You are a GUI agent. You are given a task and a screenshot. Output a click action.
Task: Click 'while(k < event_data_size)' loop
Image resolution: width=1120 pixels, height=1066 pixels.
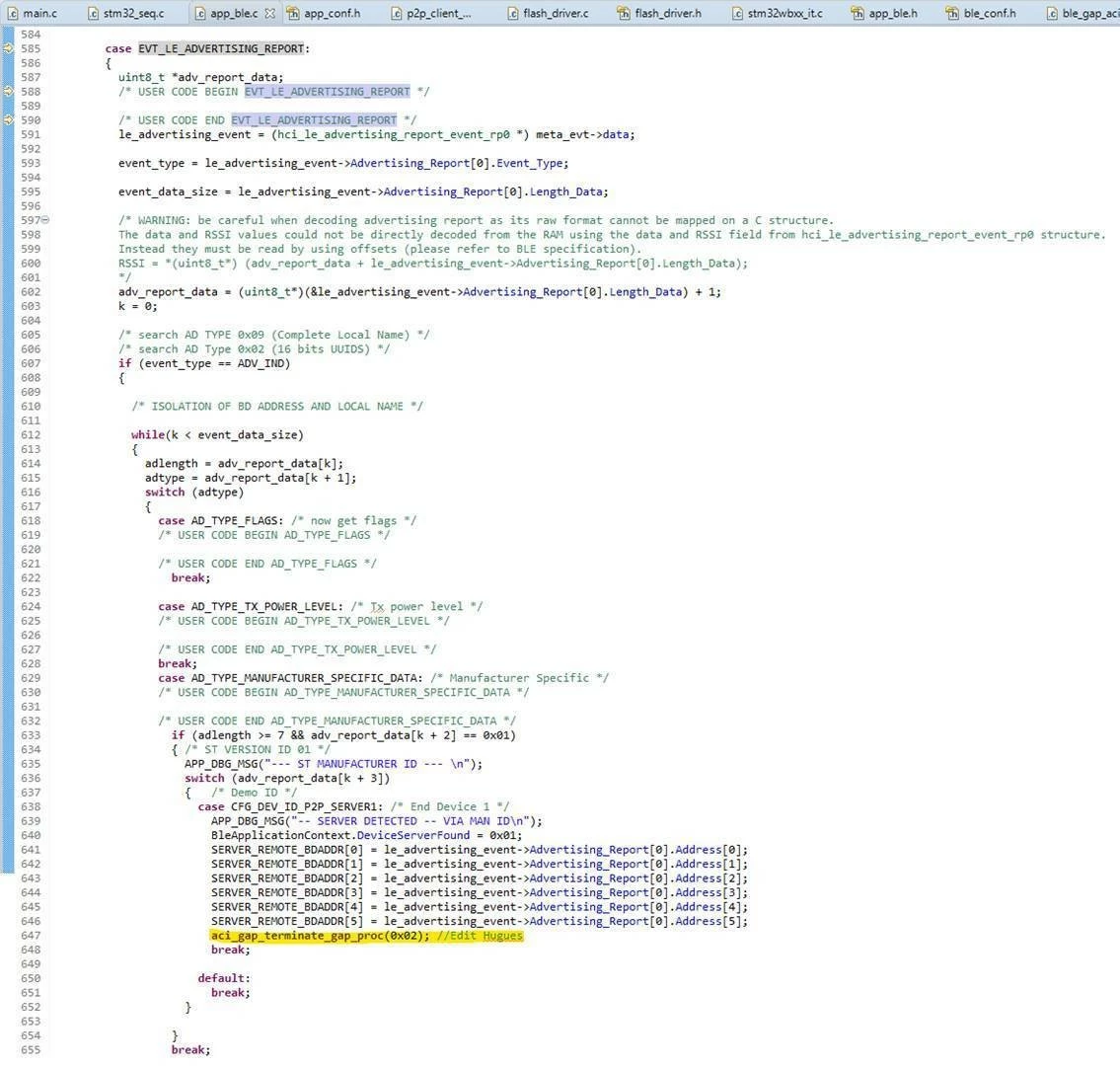click(x=217, y=434)
